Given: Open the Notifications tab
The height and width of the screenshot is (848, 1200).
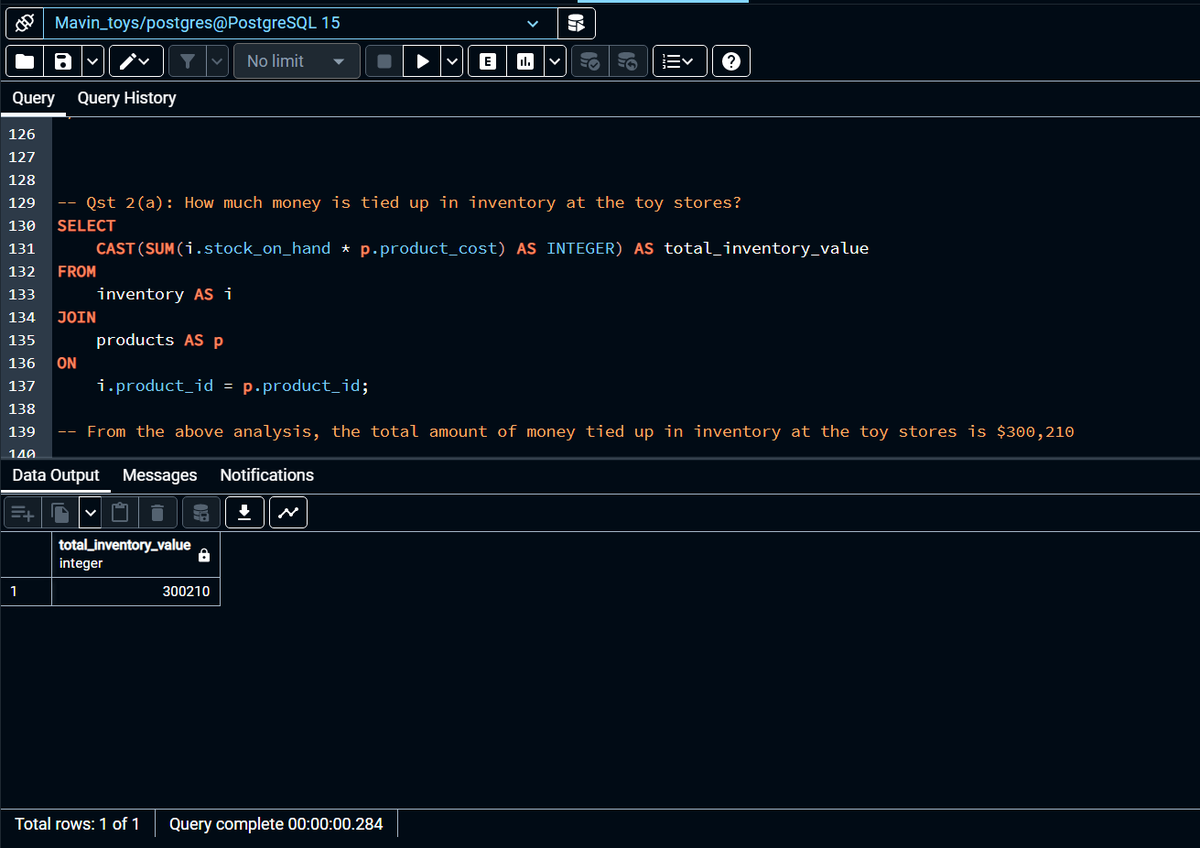Looking at the screenshot, I should coord(267,475).
